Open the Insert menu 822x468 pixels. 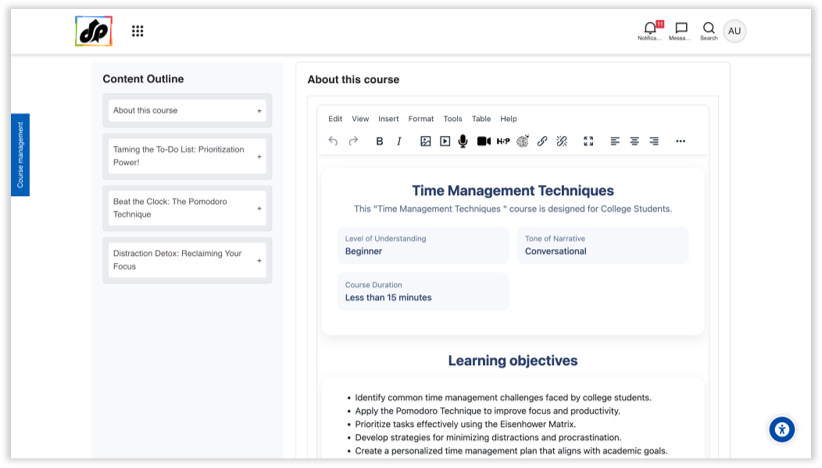point(388,119)
